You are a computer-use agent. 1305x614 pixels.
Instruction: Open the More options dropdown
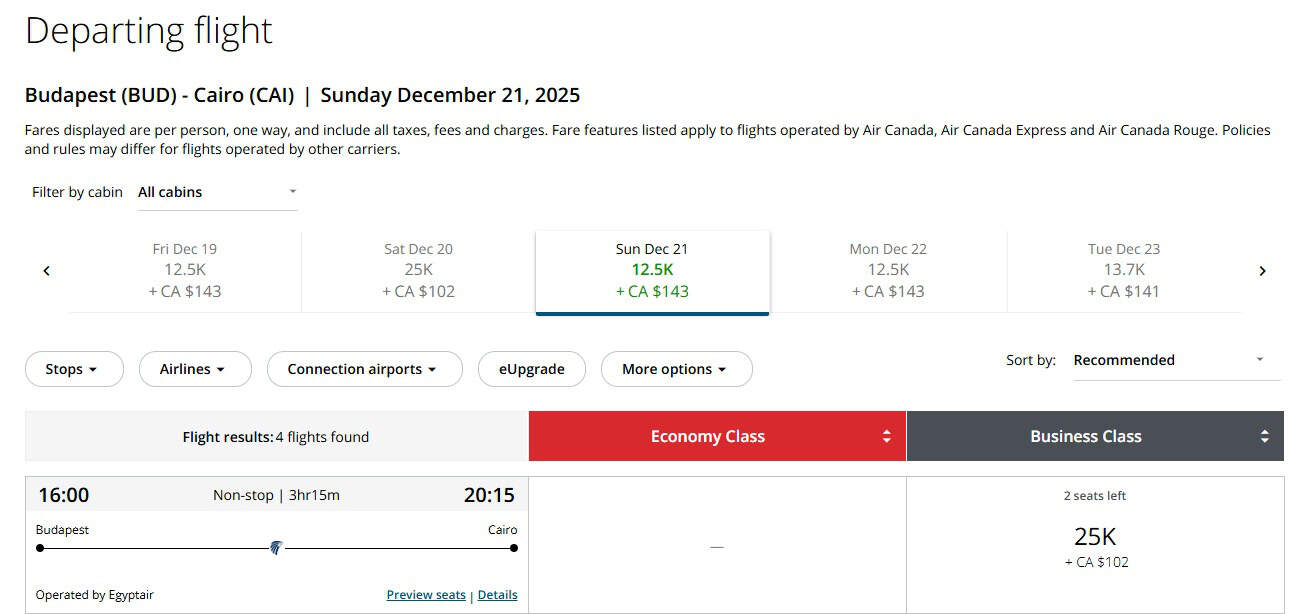click(x=676, y=369)
